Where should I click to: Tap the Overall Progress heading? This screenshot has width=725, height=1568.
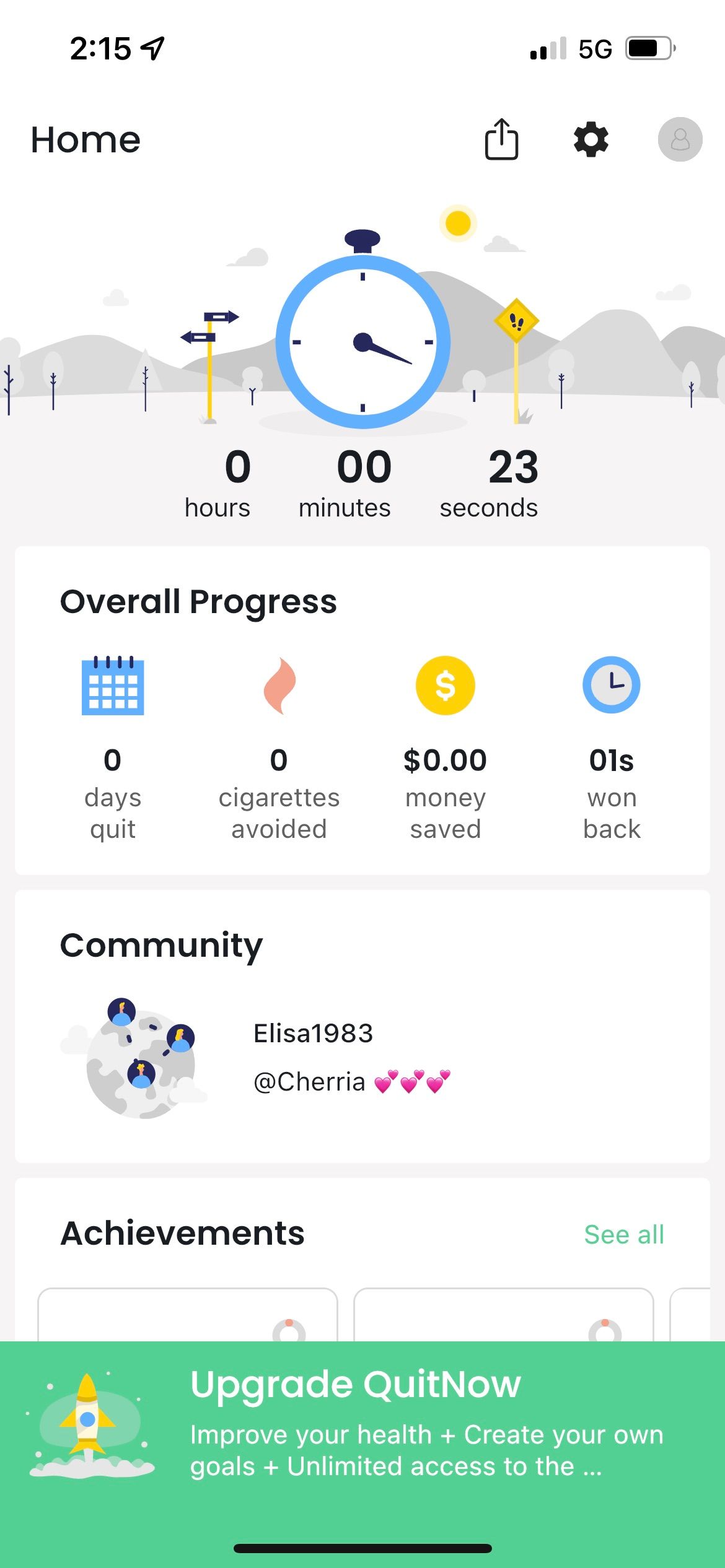(x=198, y=602)
